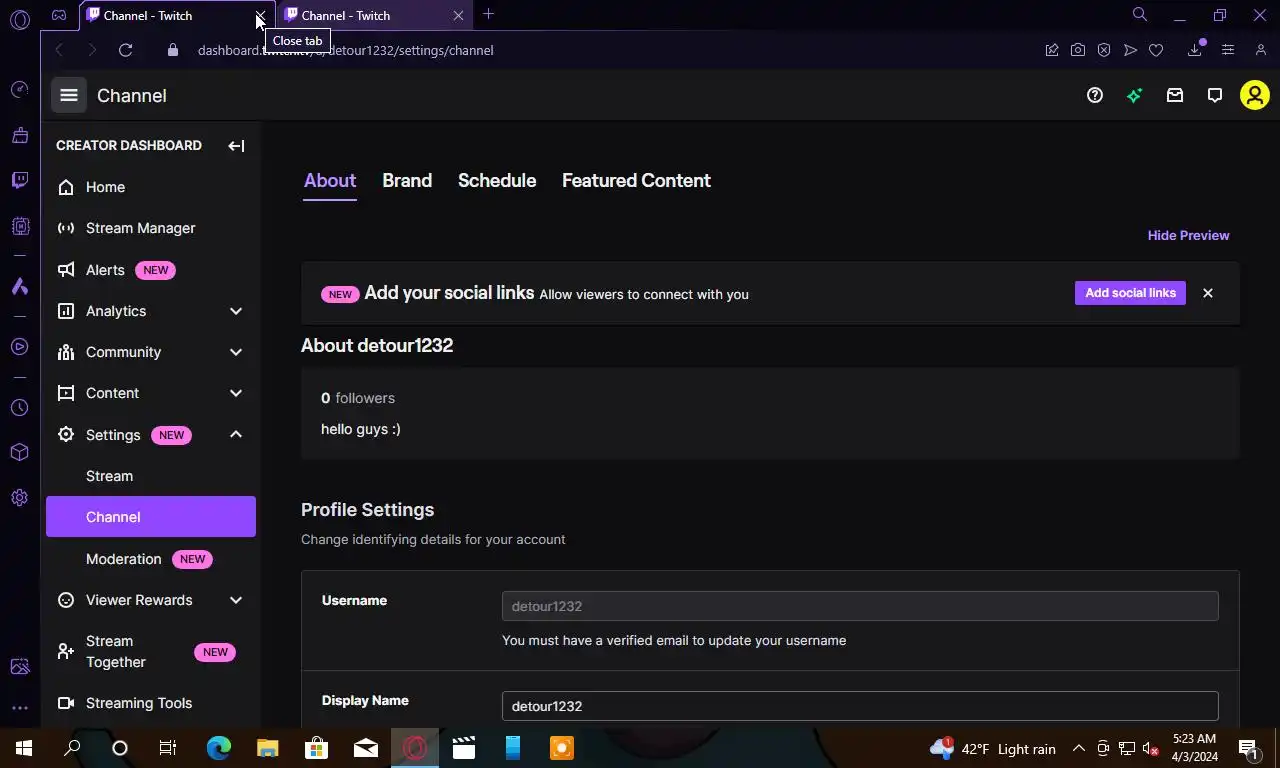Image resolution: width=1280 pixels, height=768 pixels.
Task: Expand the Viewer Rewards section
Action: [236, 600]
